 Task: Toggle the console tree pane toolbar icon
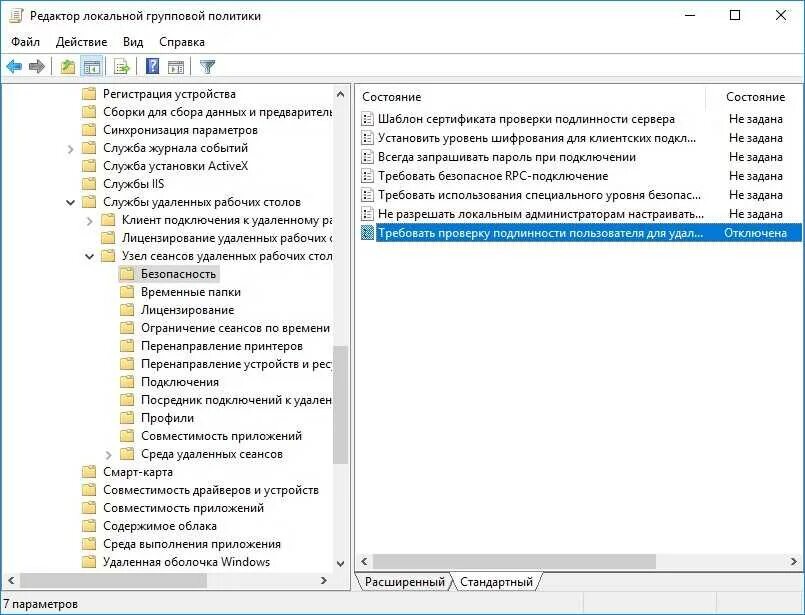[92, 67]
